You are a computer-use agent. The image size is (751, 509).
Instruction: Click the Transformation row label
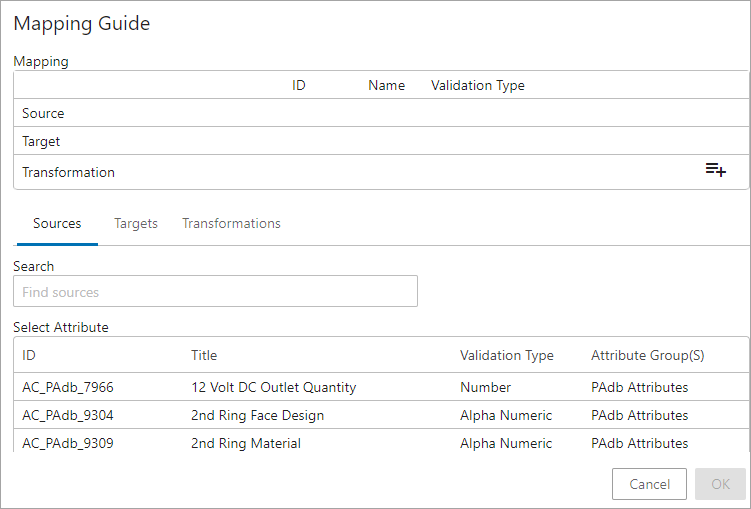[x=68, y=172]
